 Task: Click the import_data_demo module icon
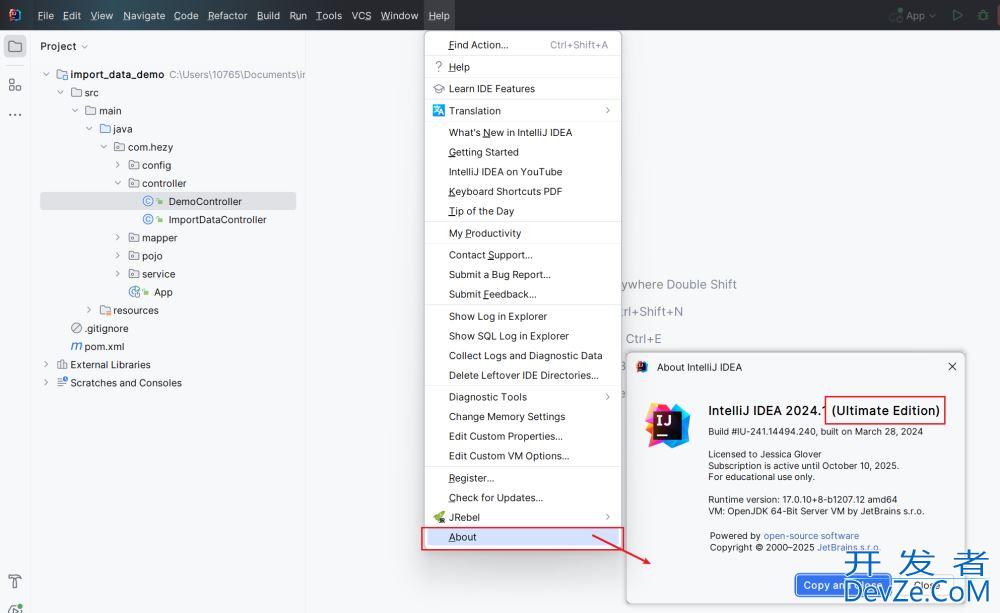coord(62,75)
